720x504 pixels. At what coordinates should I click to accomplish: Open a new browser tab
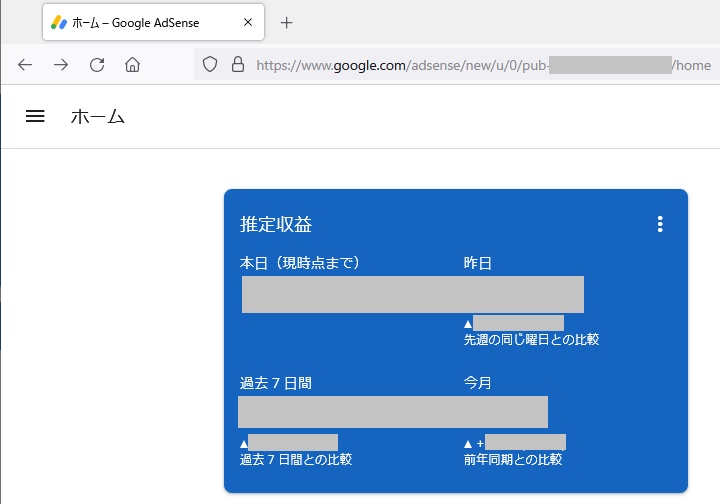click(x=287, y=22)
